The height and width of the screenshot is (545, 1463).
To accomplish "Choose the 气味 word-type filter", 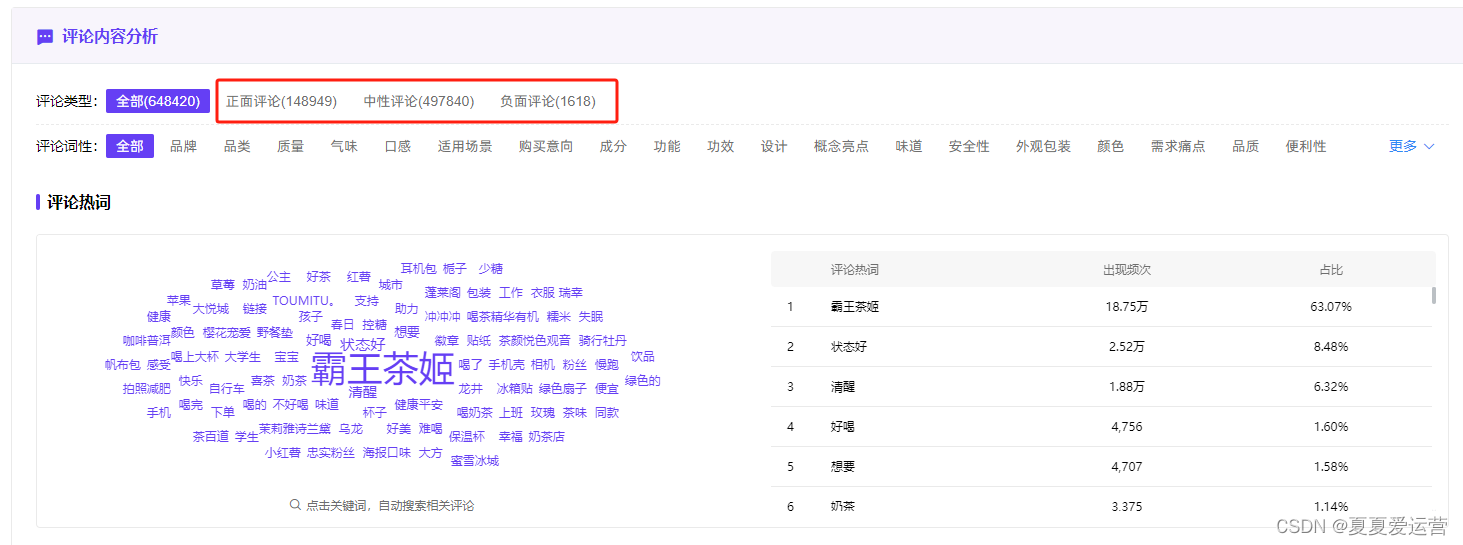I will (x=344, y=146).
